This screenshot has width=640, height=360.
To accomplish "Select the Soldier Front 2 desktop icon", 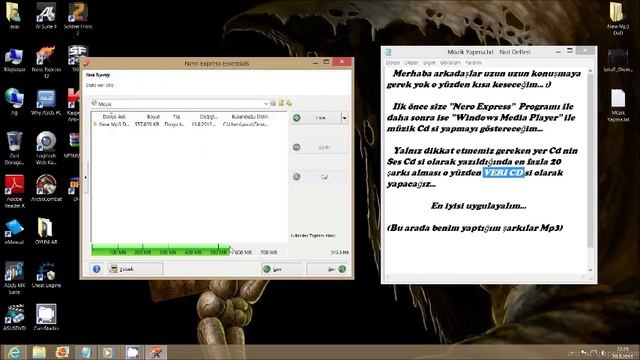I will point(78,18).
